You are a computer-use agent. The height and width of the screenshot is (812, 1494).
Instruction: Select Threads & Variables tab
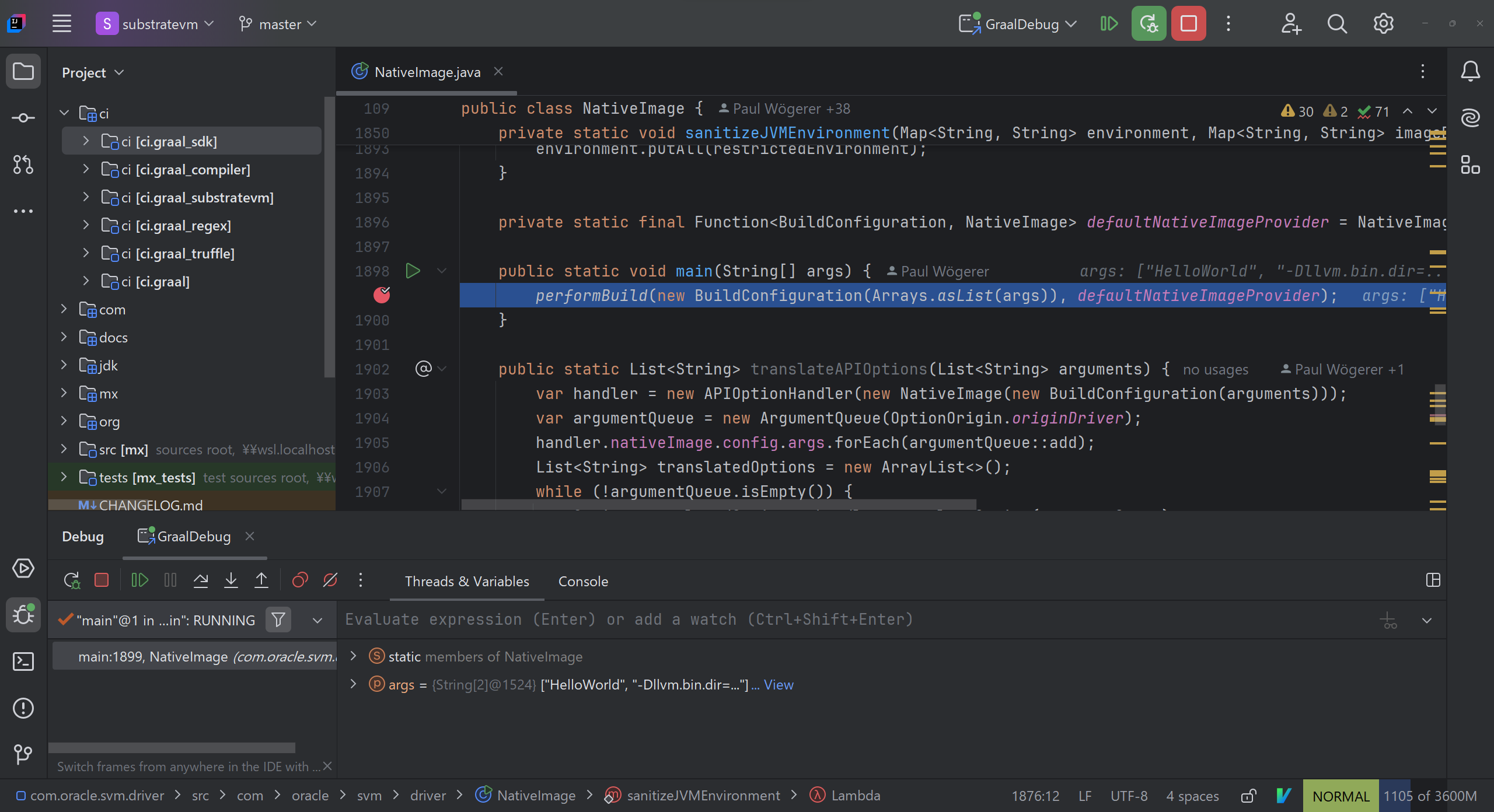[467, 581]
